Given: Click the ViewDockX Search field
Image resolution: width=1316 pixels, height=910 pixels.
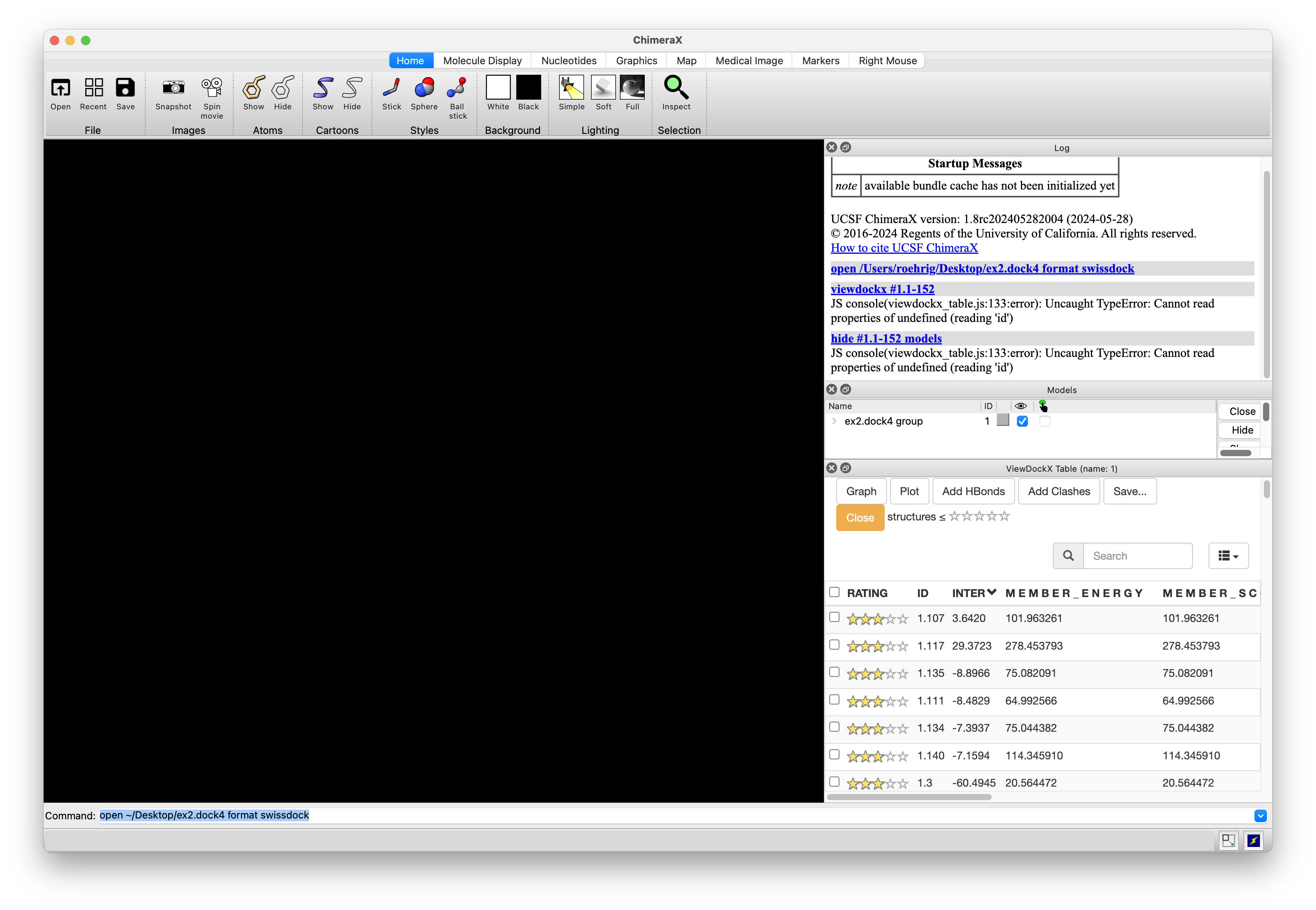Looking at the screenshot, I should coord(1138,556).
